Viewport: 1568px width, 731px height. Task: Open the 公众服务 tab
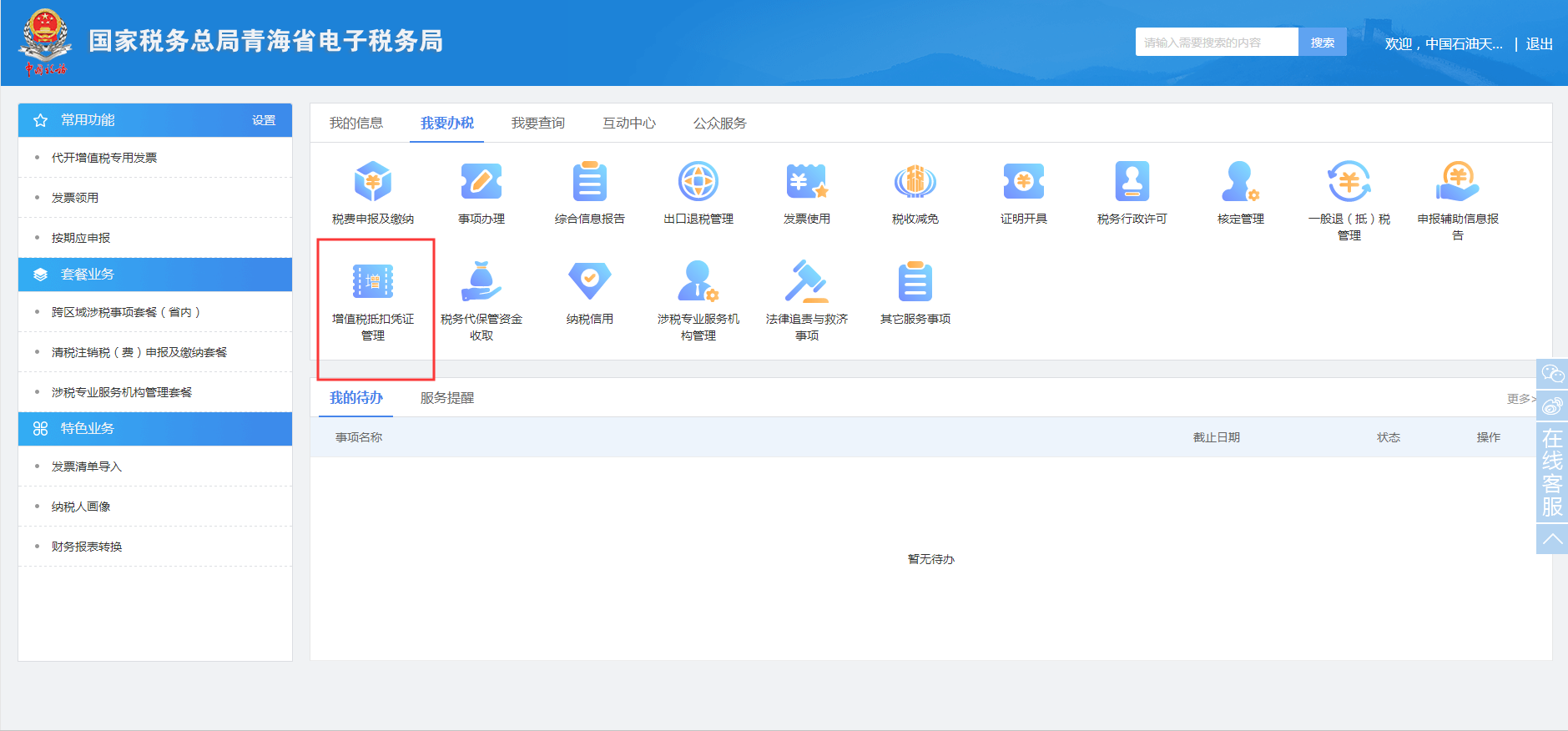pyautogui.click(x=720, y=123)
